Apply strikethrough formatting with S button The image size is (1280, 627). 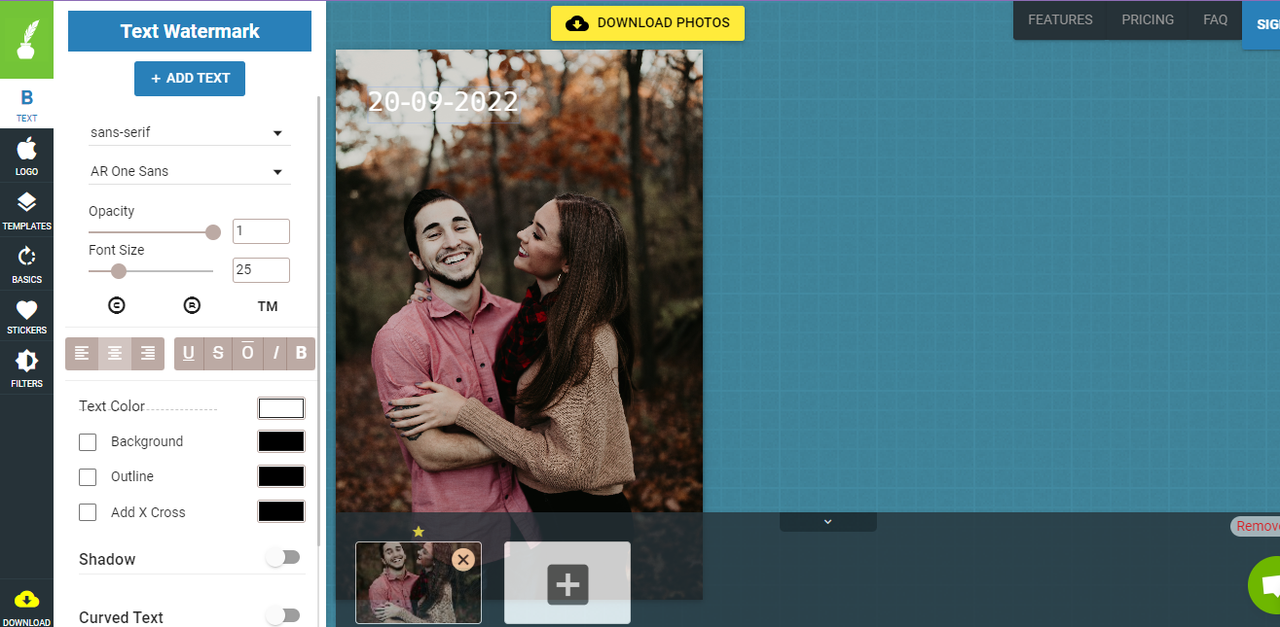pos(218,353)
